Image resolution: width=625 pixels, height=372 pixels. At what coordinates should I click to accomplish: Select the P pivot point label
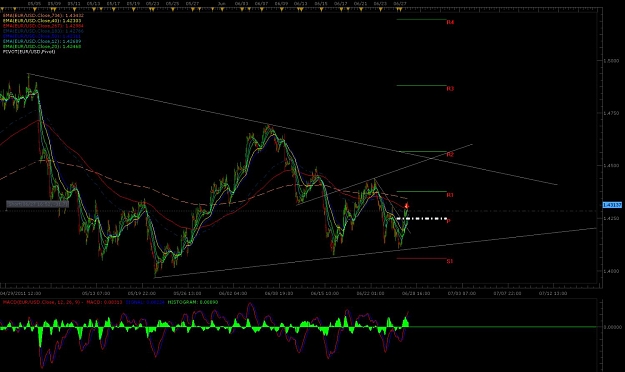[448, 220]
